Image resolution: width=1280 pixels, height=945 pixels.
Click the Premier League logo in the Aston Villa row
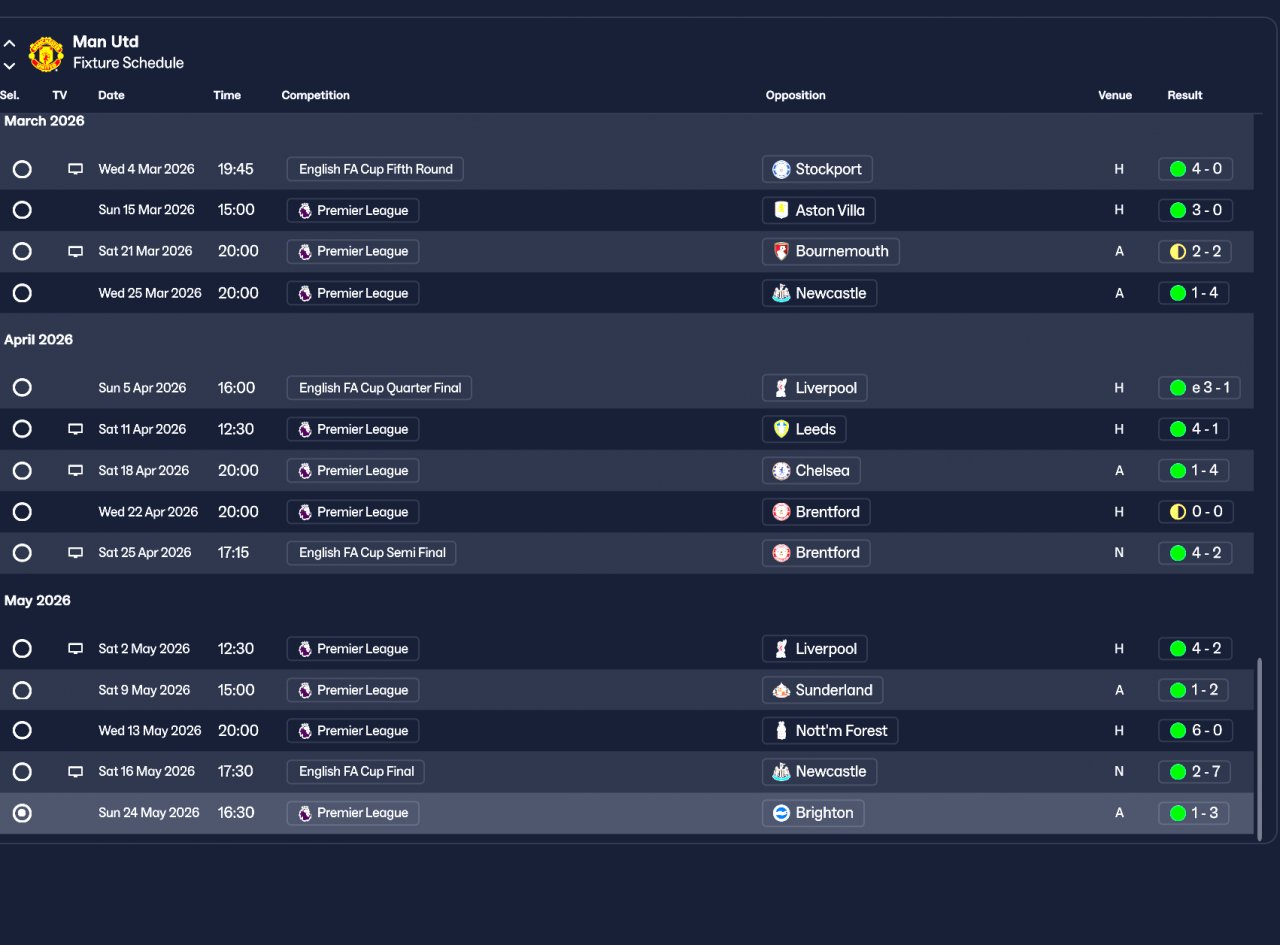305,210
